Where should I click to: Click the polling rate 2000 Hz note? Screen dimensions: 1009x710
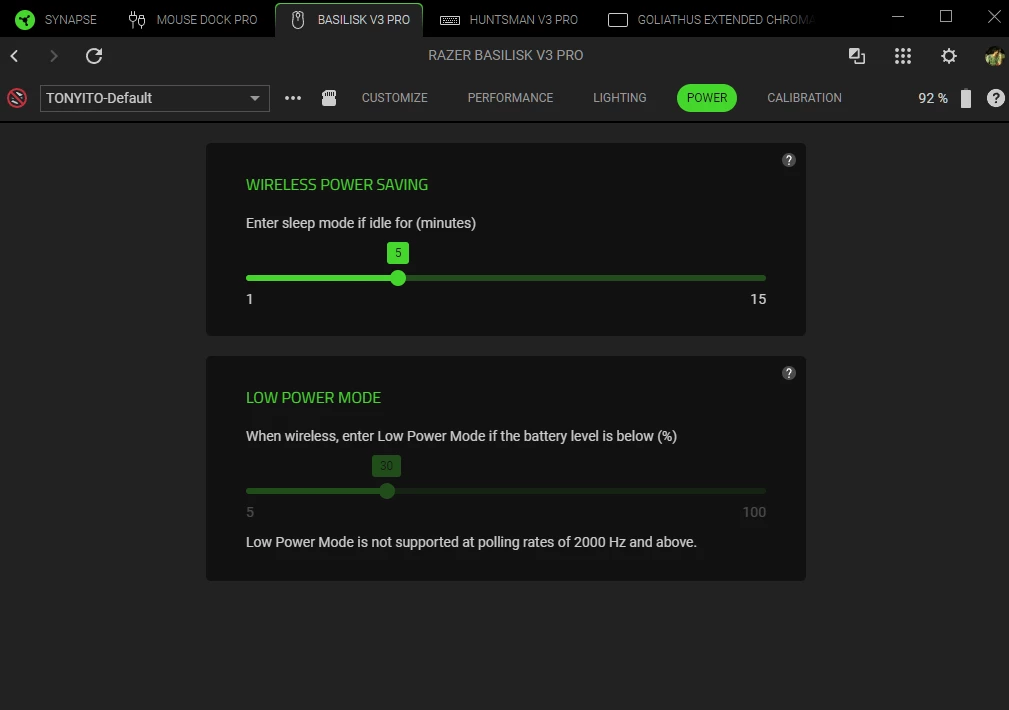pyautogui.click(x=471, y=542)
